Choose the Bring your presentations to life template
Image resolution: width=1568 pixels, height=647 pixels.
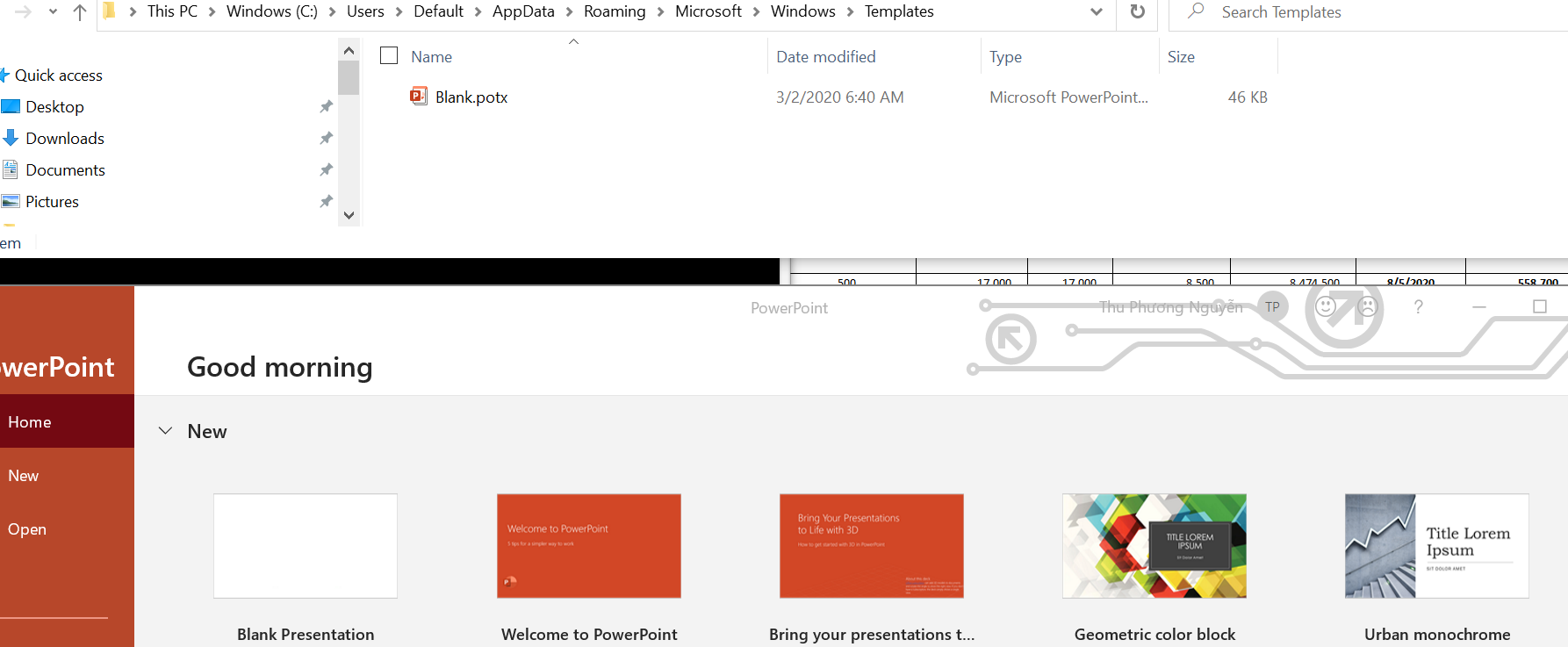(872, 546)
